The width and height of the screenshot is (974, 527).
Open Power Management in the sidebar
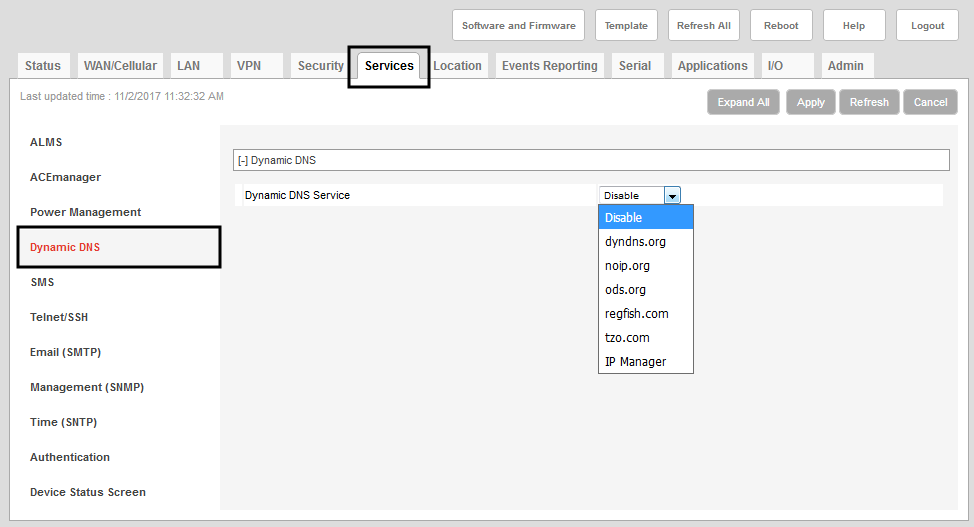85,212
